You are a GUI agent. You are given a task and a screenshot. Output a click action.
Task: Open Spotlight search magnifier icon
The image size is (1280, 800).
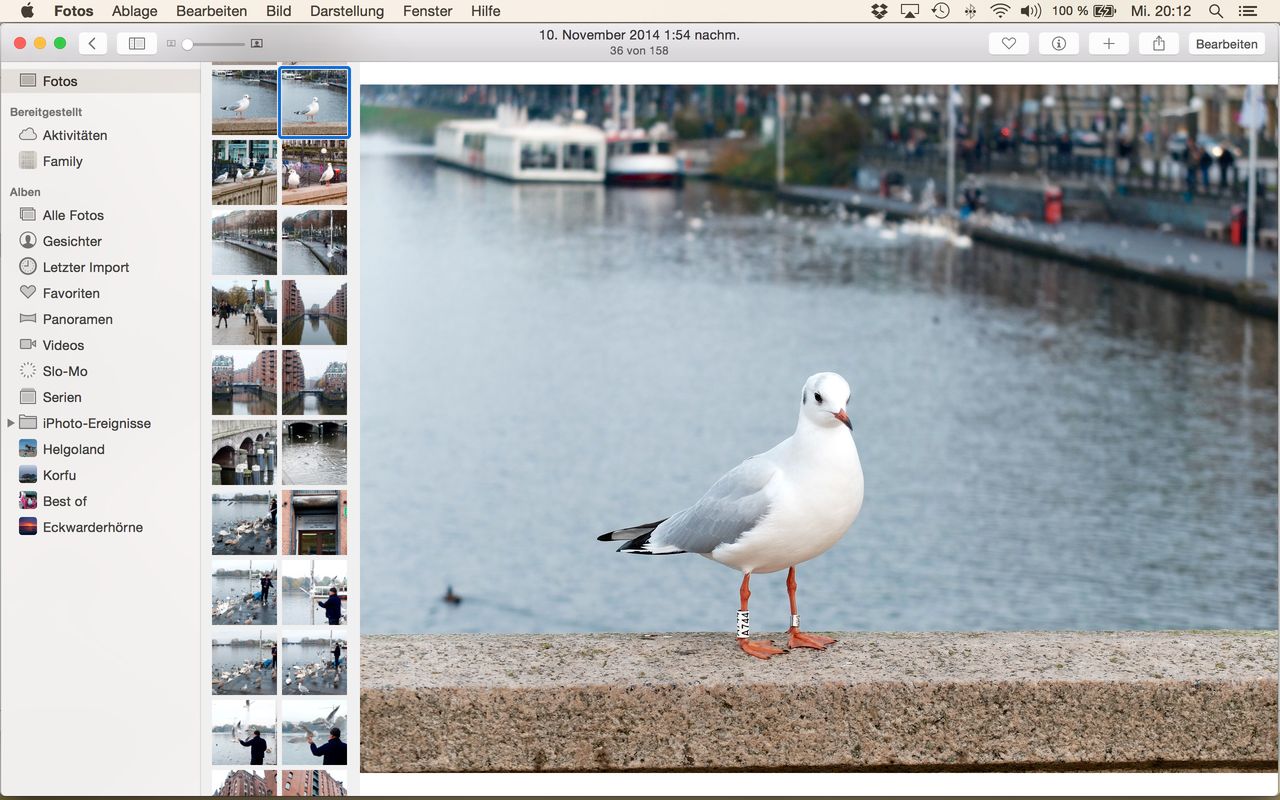coord(1215,11)
